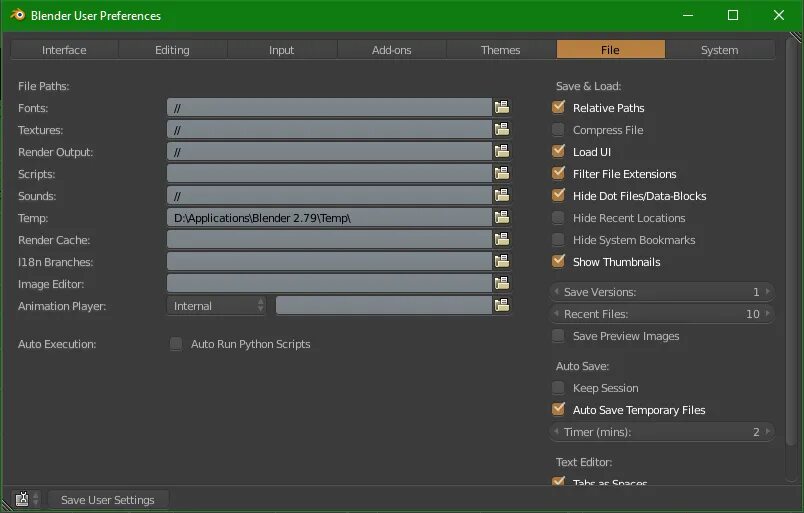The height and width of the screenshot is (513, 804).
Task: Click the Render Output path field
Action: coord(329,152)
